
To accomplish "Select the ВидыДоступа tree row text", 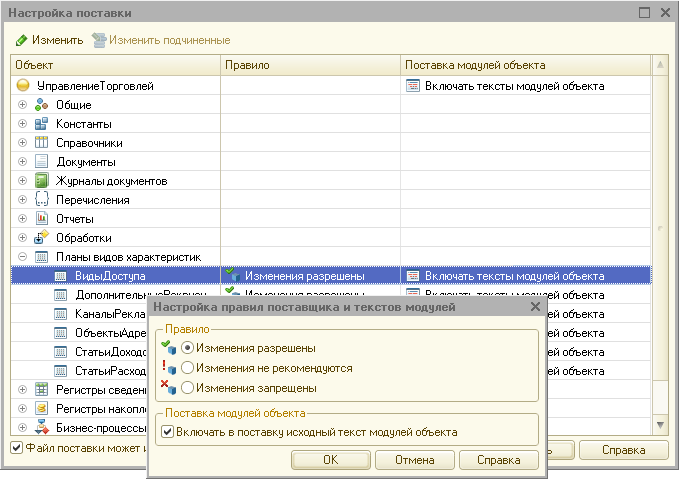I will coord(110,276).
